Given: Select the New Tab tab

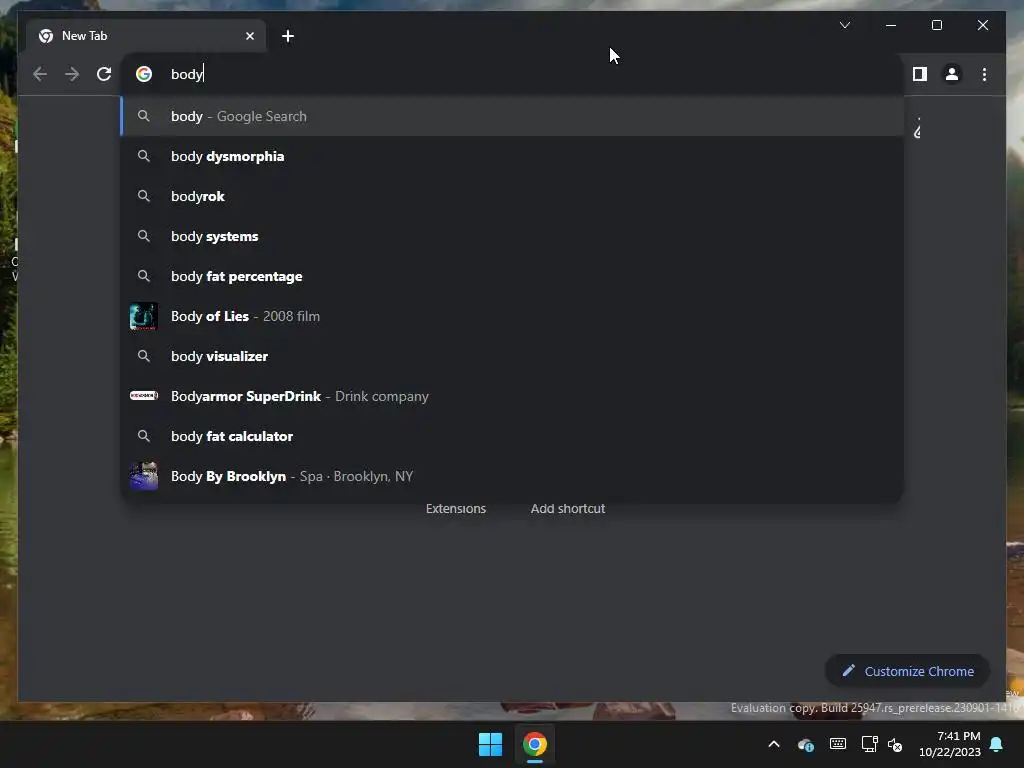Looking at the screenshot, I should point(146,36).
